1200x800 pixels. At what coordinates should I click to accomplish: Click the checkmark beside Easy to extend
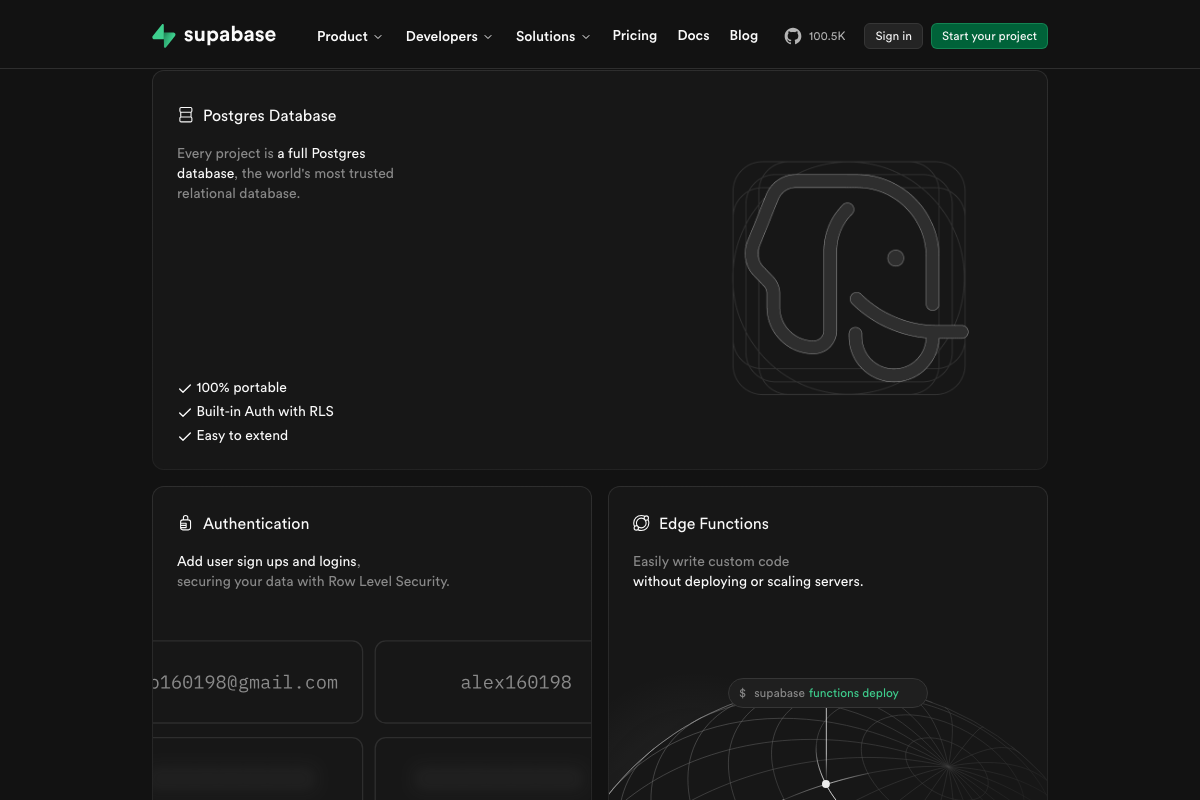(x=184, y=436)
